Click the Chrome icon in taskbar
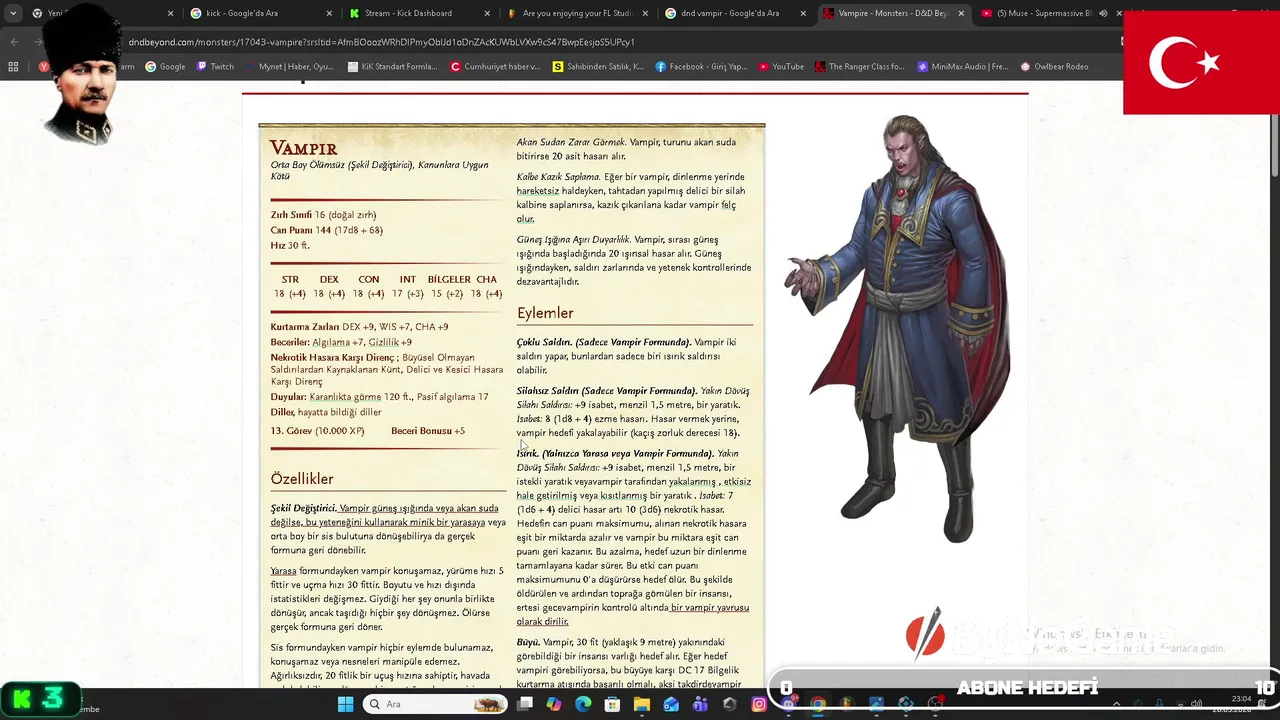The height and width of the screenshot is (720, 1280). pyautogui.click(x=818, y=704)
